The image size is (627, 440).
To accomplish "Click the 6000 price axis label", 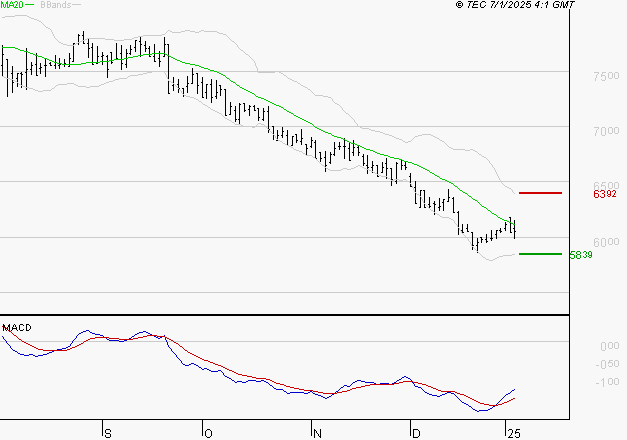I will point(606,242).
